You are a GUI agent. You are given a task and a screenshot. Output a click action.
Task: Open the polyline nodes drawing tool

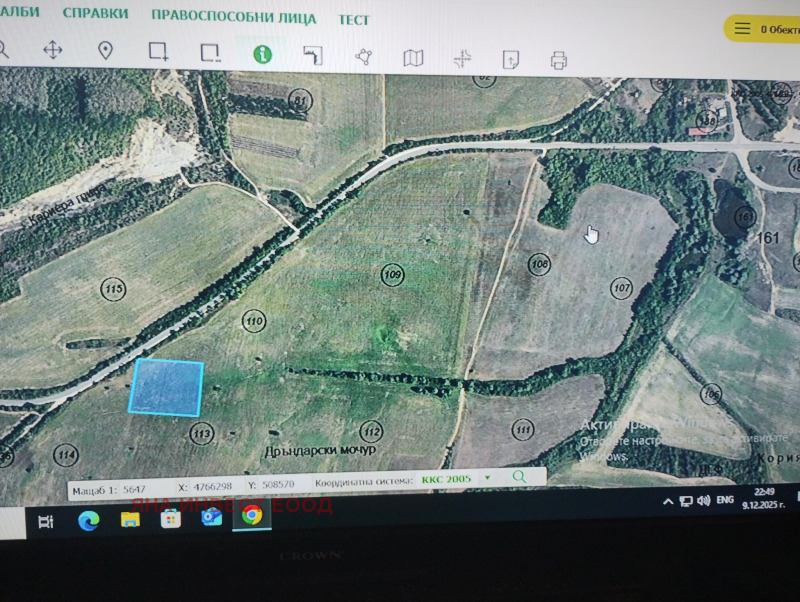[363, 57]
